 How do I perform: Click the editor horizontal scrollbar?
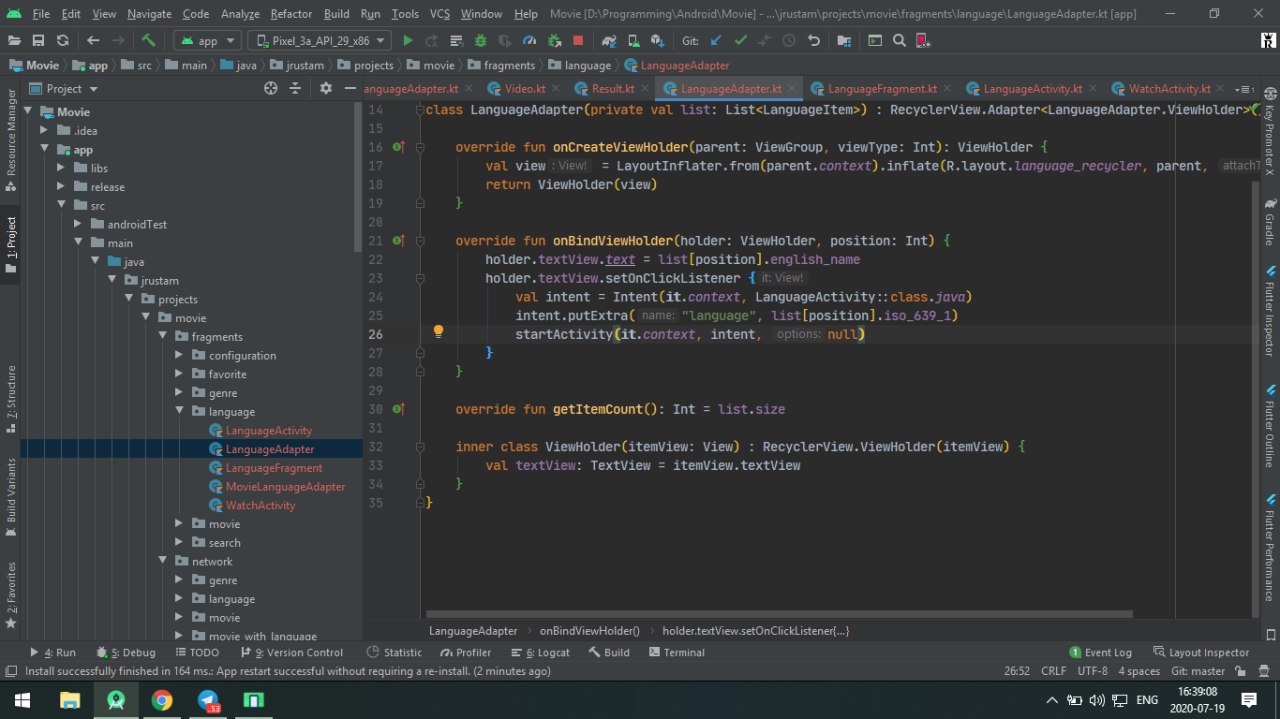(778, 614)
